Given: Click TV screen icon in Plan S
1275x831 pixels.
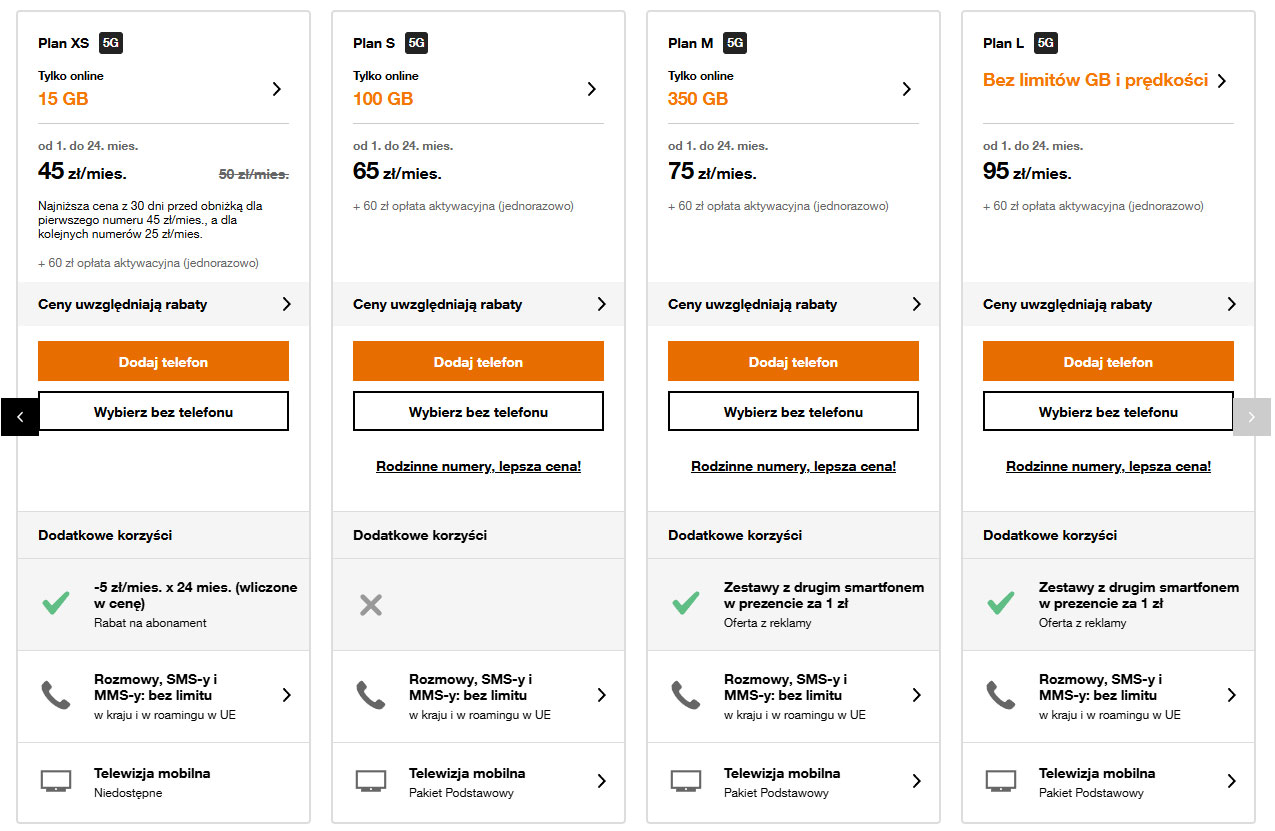Looking at the screenshot, I should coord(371,781).
